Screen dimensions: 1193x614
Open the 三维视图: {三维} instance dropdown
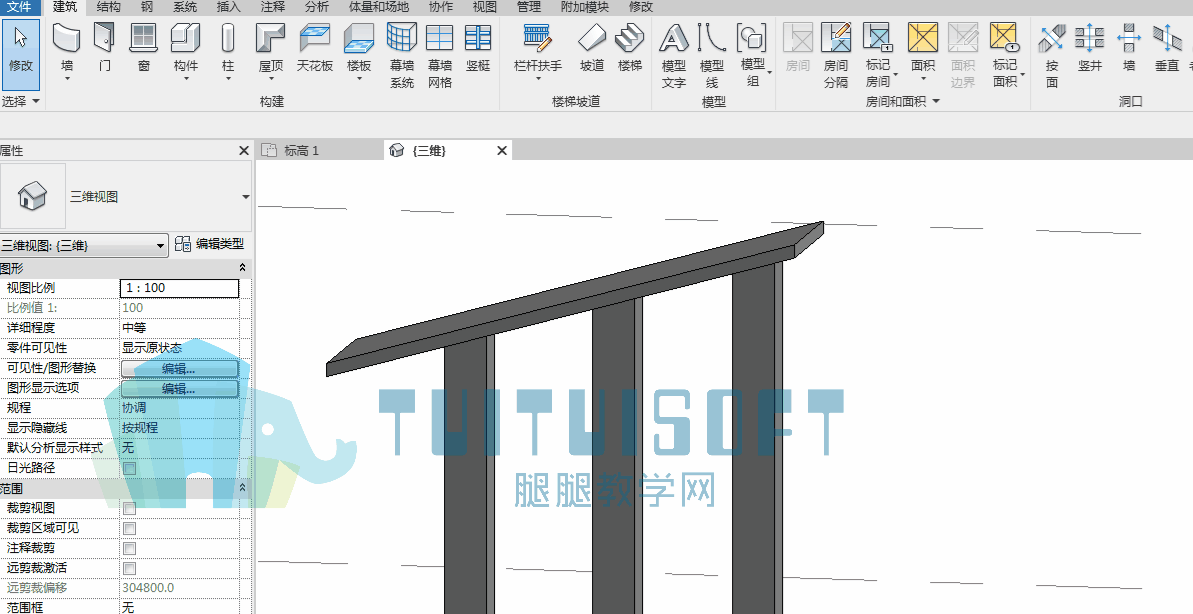[x=84, y=245]
